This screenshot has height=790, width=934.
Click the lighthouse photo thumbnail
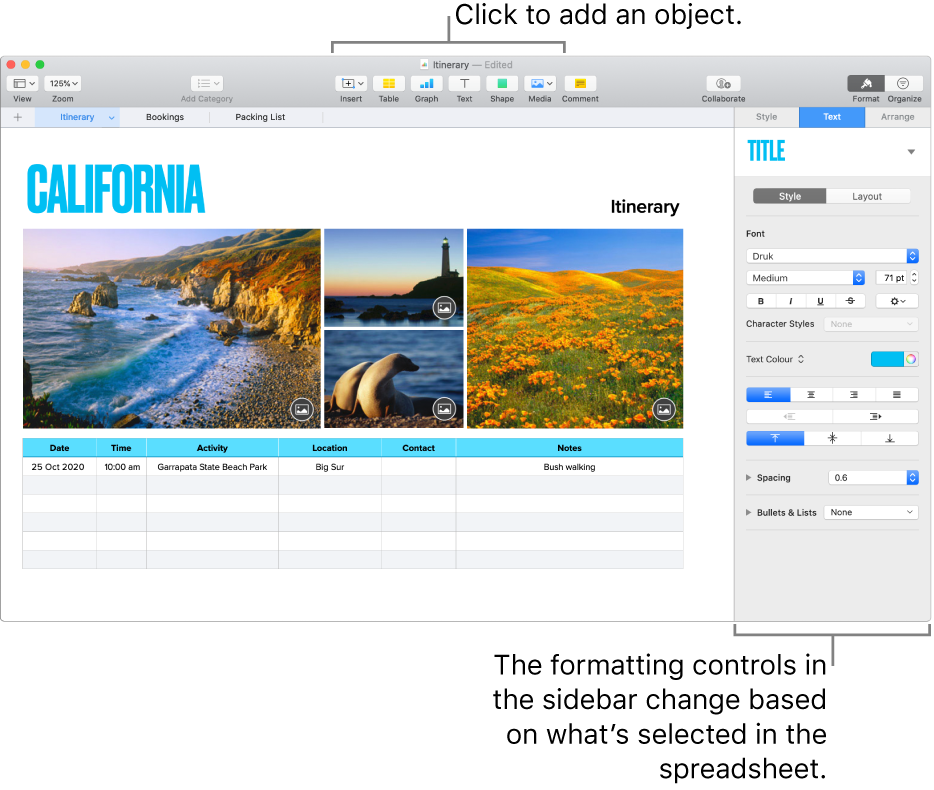pos(393,276)
